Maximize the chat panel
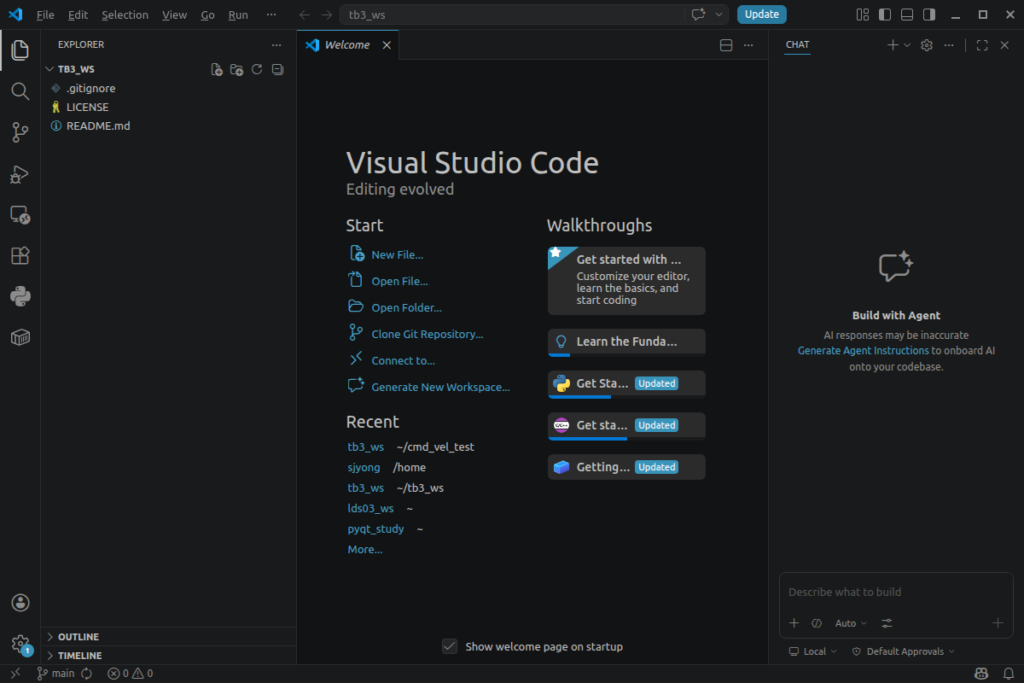The image size is (1024, 683). [982, 45]
